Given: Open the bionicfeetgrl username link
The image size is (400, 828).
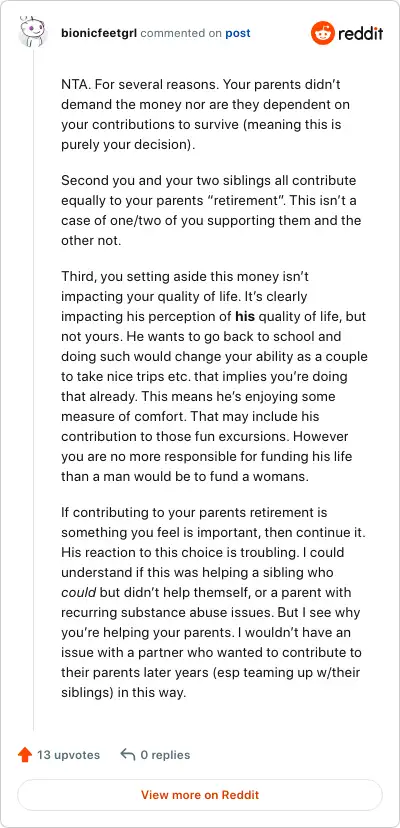Looking at the screenshot, I should click(99, 34).
